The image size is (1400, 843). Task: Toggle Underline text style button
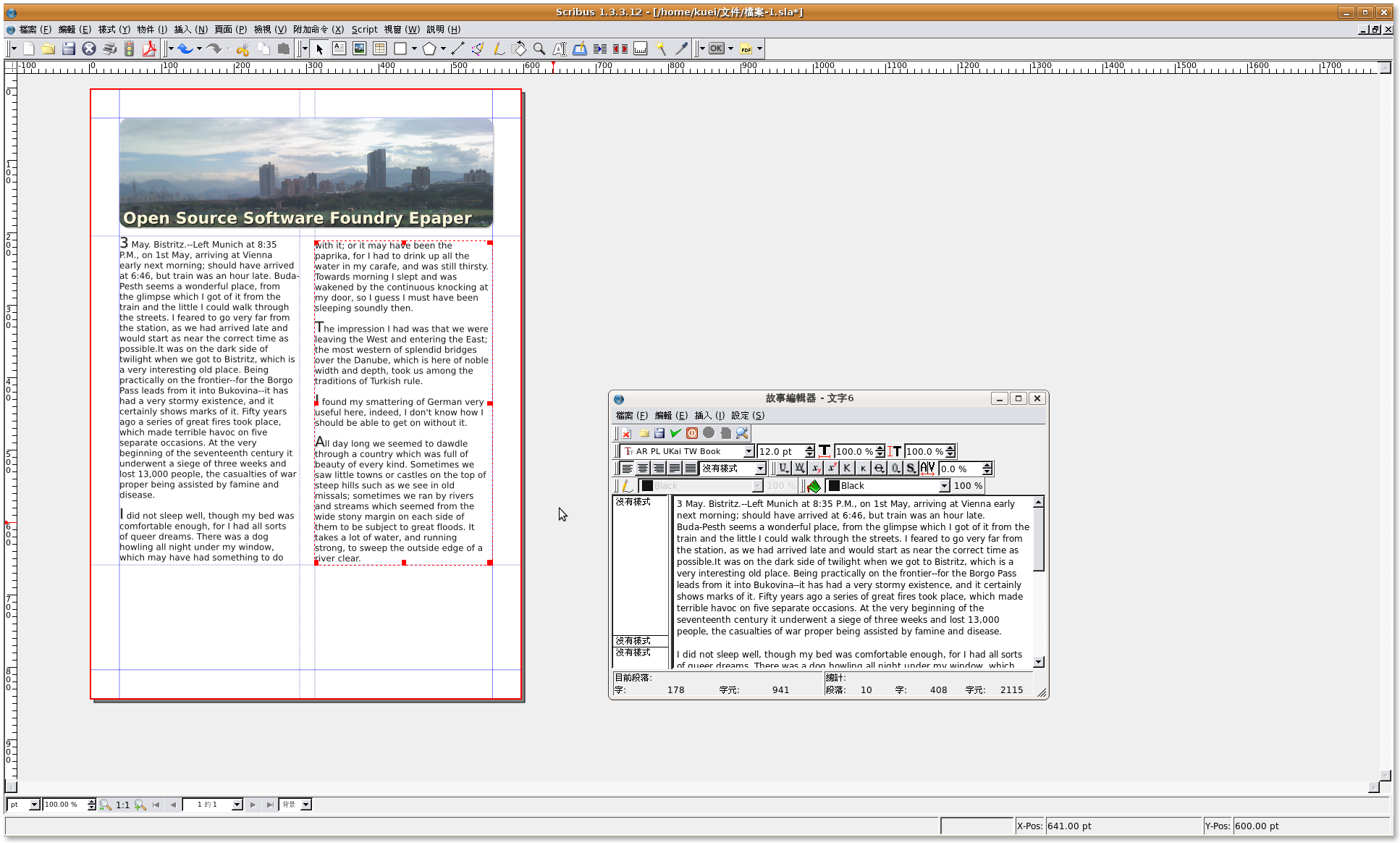click(x=783, y=469)
